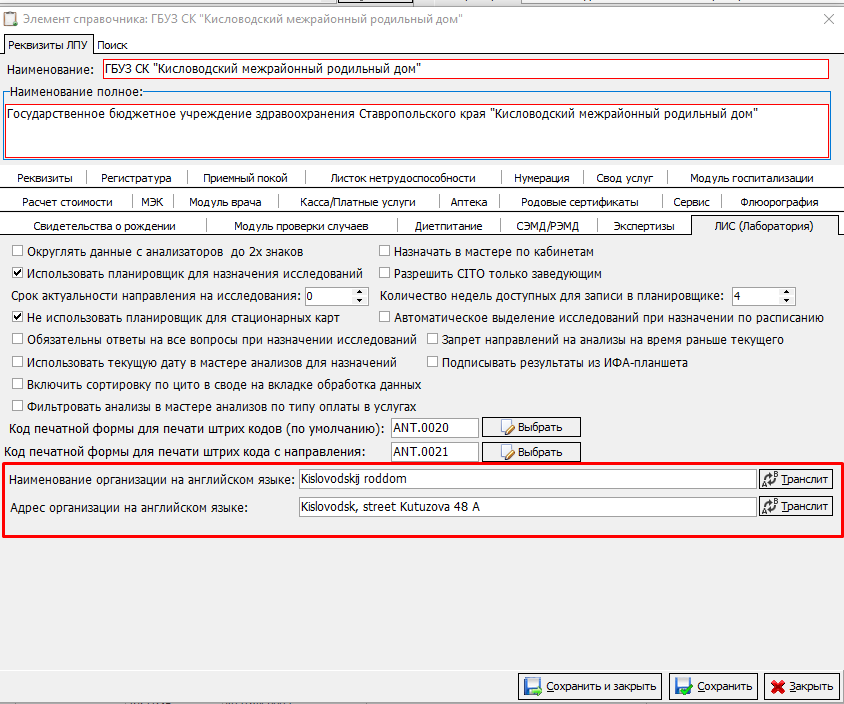Increase Срок актуальности направления spinner value
Viewport: 844px width, 704px height.
(x=360, y=291)
